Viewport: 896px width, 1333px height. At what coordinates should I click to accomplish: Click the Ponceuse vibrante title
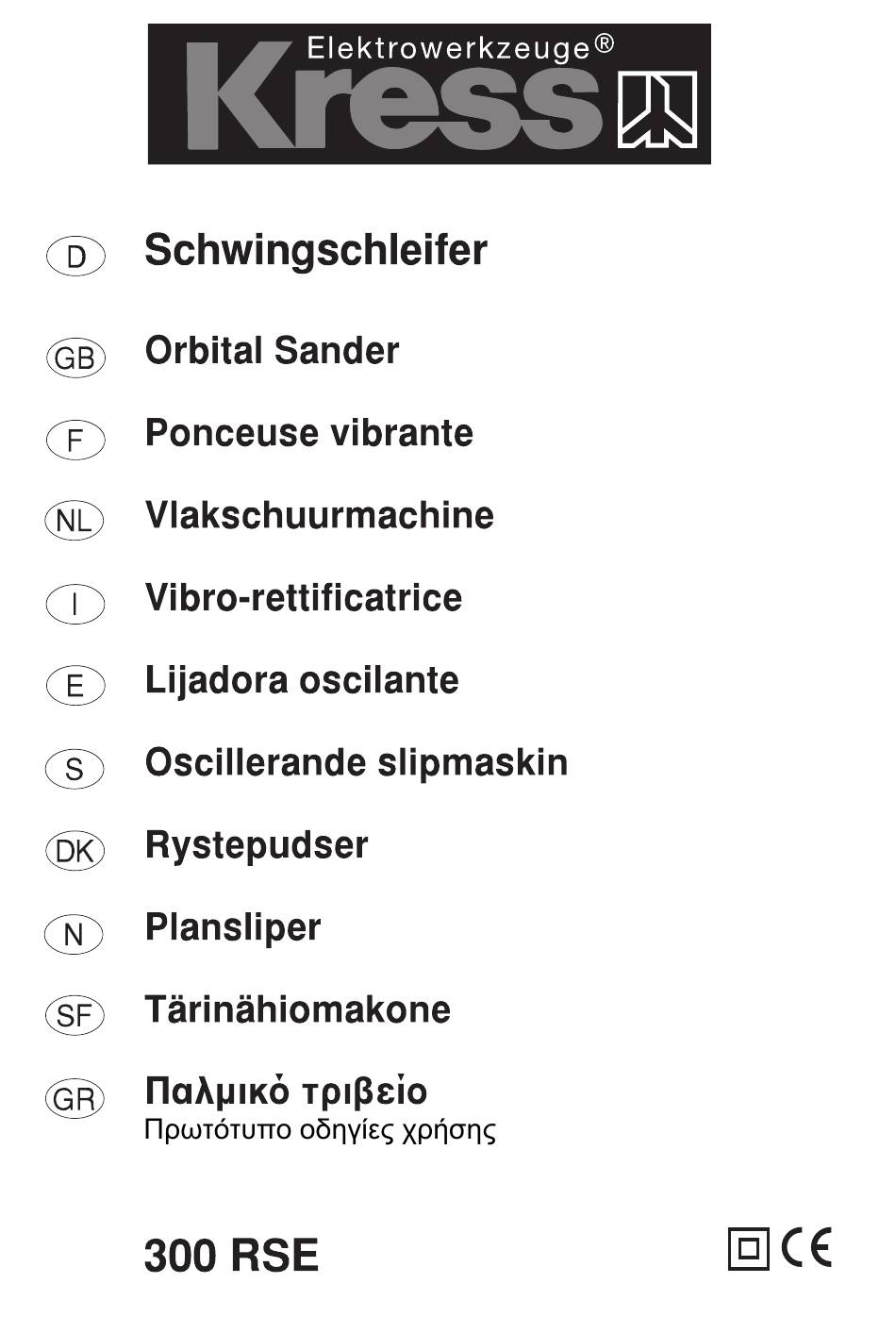tap(309, 433)
